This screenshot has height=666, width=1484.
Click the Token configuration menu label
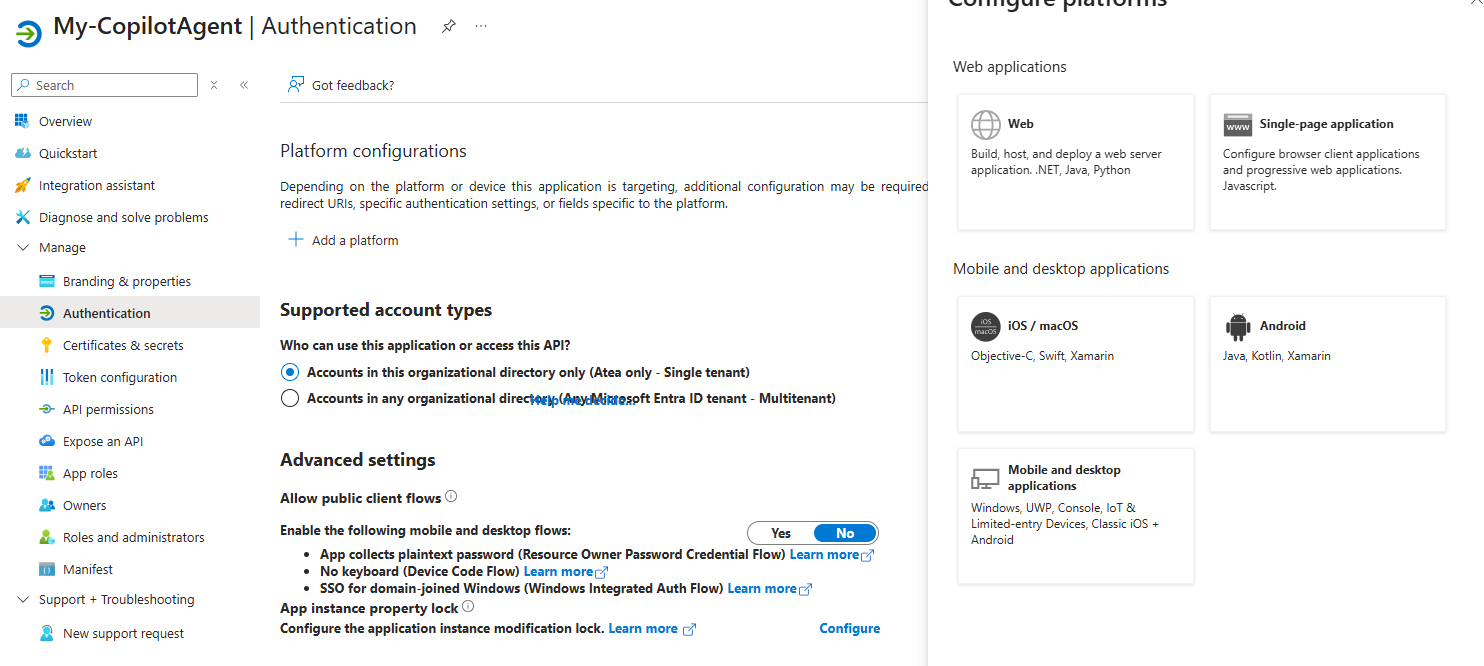point(120,377)
